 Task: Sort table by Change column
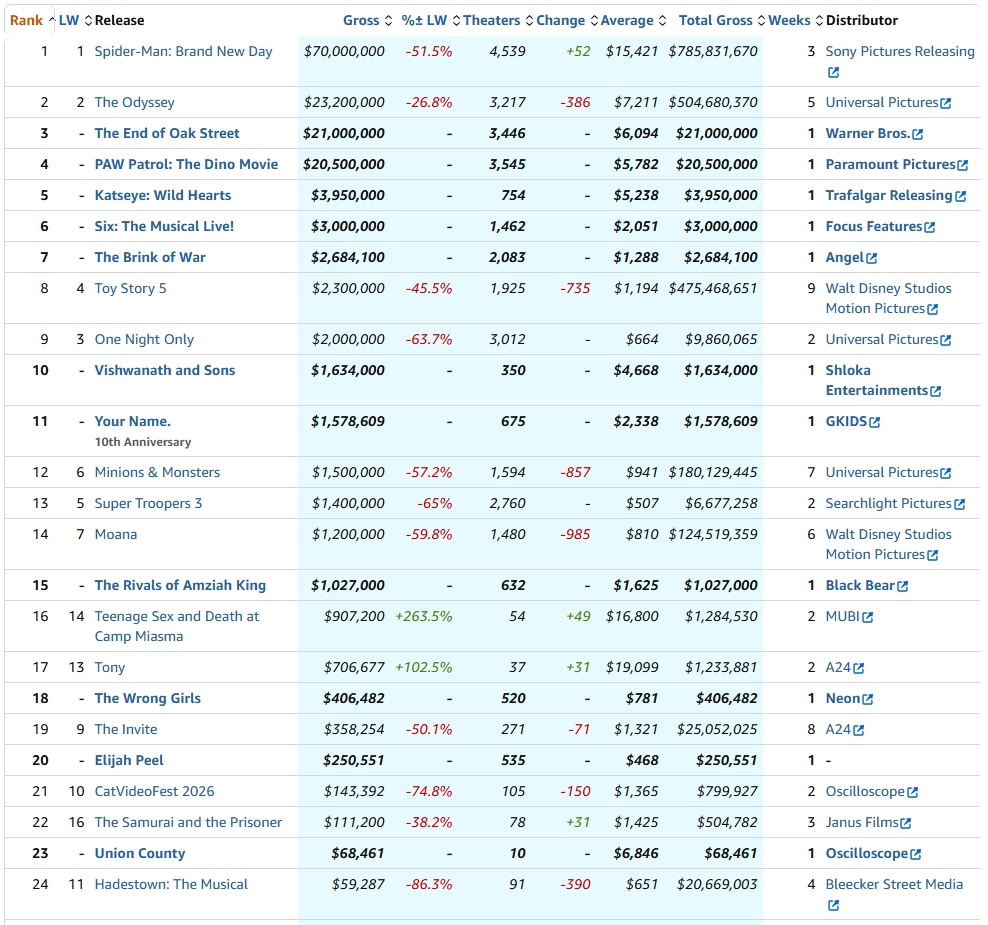click(x=566, y=20)
